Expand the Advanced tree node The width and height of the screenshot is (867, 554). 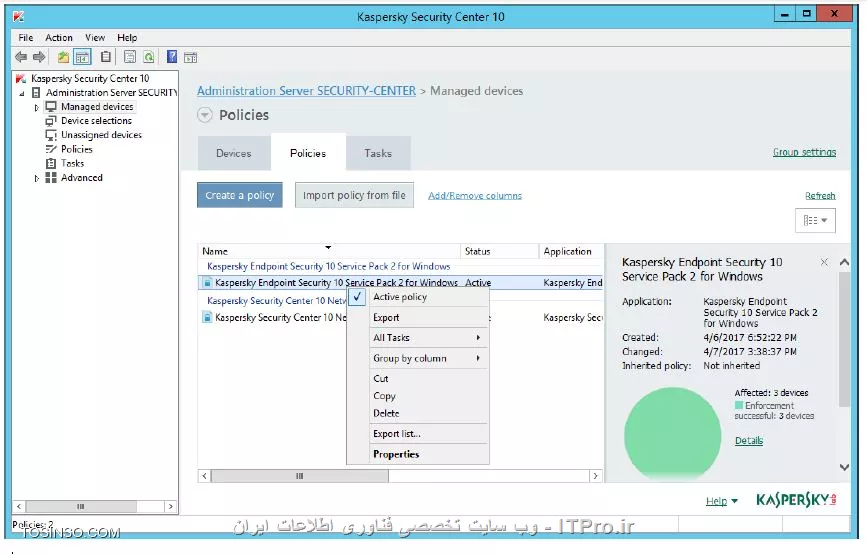pos(36,178)
